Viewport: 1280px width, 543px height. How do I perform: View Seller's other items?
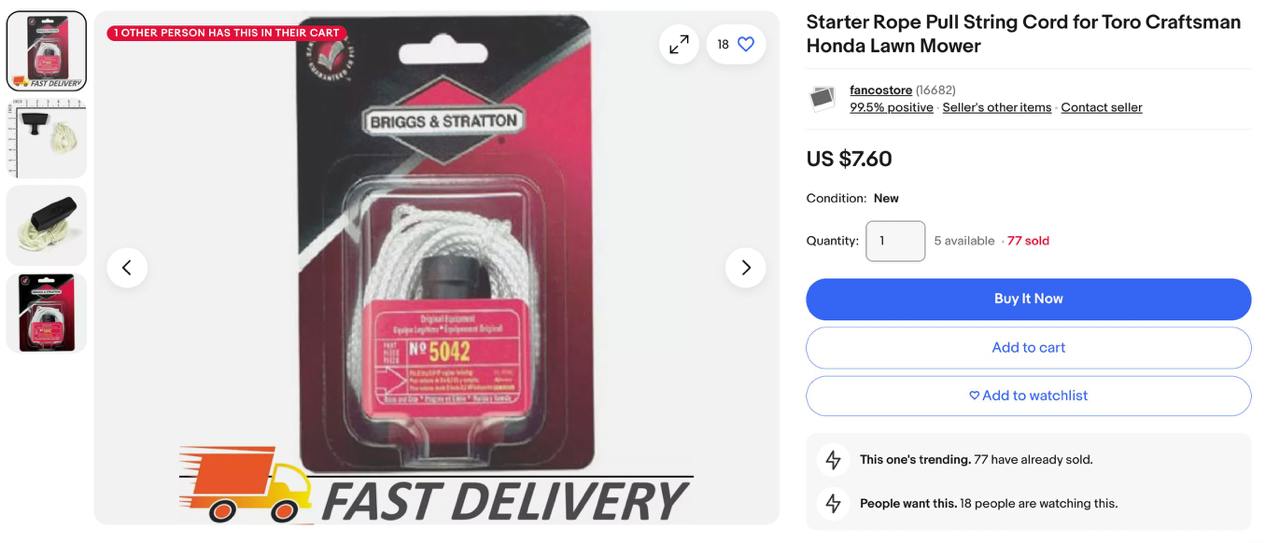pos(997,108)
